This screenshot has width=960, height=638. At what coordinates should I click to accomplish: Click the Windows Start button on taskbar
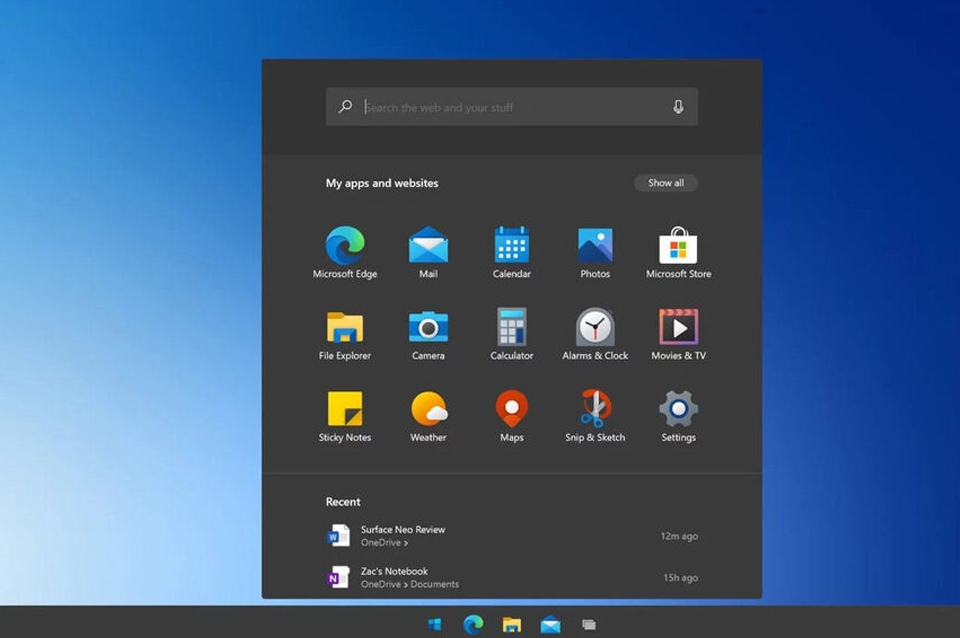click(435, 624)
